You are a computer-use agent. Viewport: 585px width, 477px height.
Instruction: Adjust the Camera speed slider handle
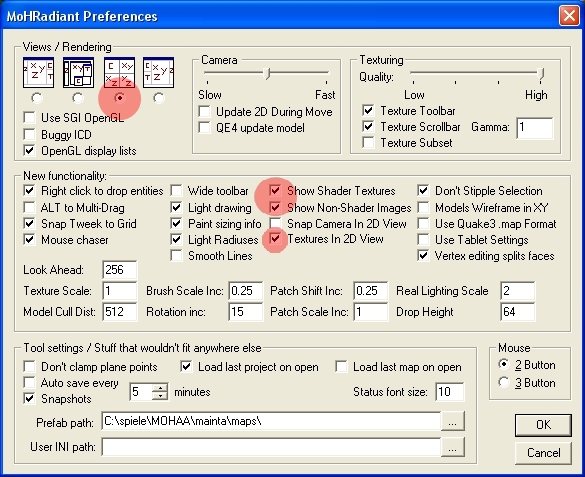267,73
